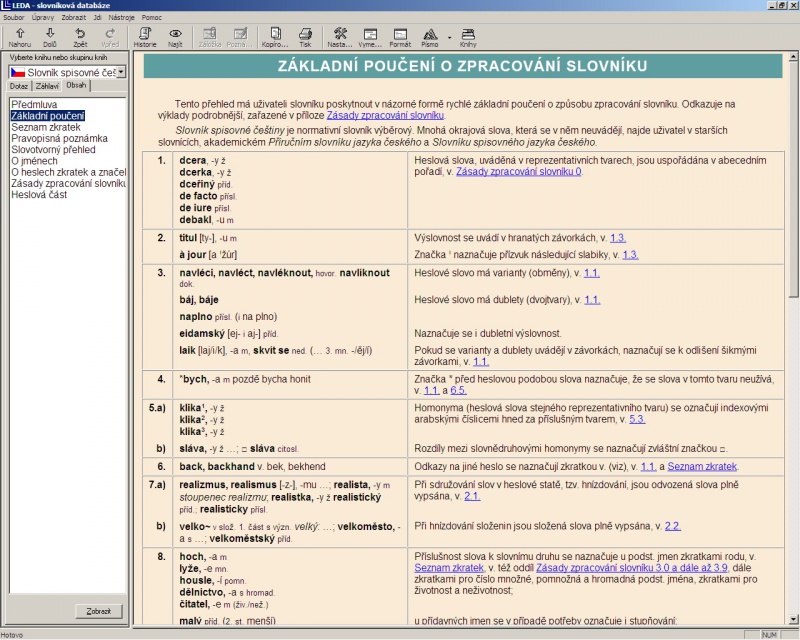Click the Hotovo status bar text
The width and height of the screenshot is (800, 640).
[x=12, y=635]
